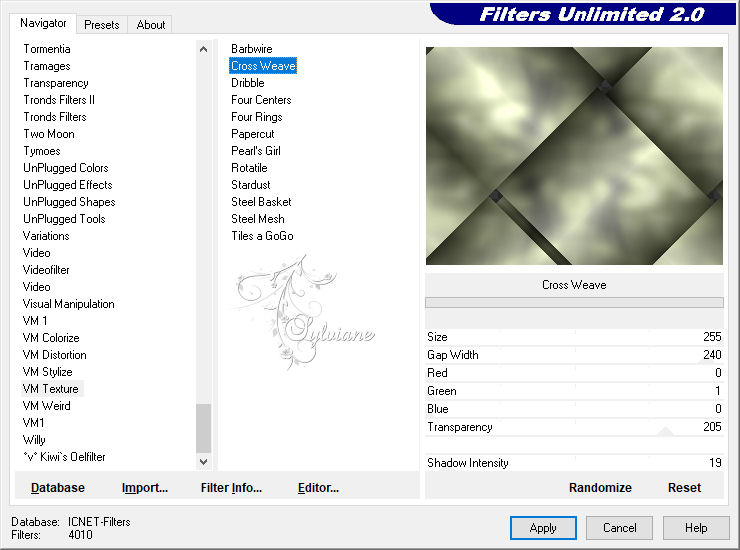Open the About tab

click(x=151, y=25)
